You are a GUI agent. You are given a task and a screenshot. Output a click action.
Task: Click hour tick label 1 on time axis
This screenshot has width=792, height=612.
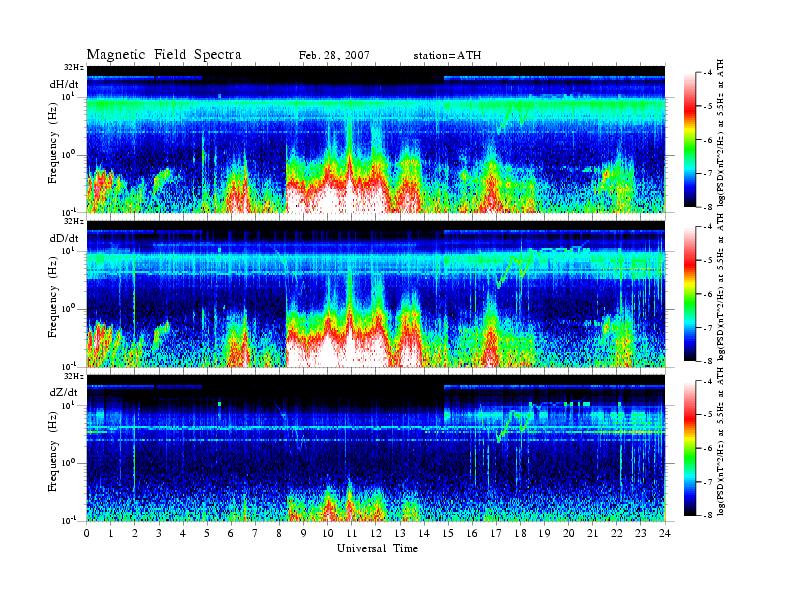point(111,534)
